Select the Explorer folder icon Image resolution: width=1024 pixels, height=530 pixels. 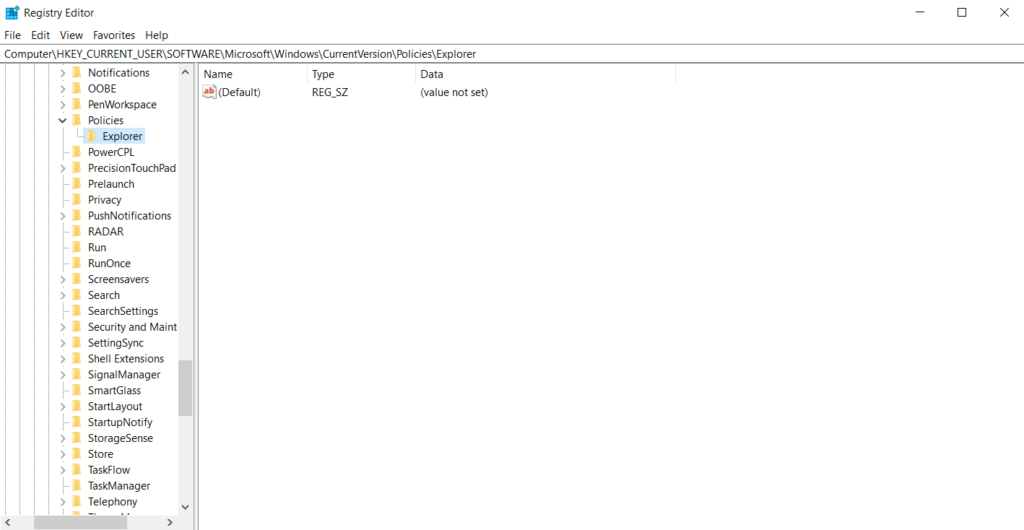pyautogui.click(x=91, y=136)
